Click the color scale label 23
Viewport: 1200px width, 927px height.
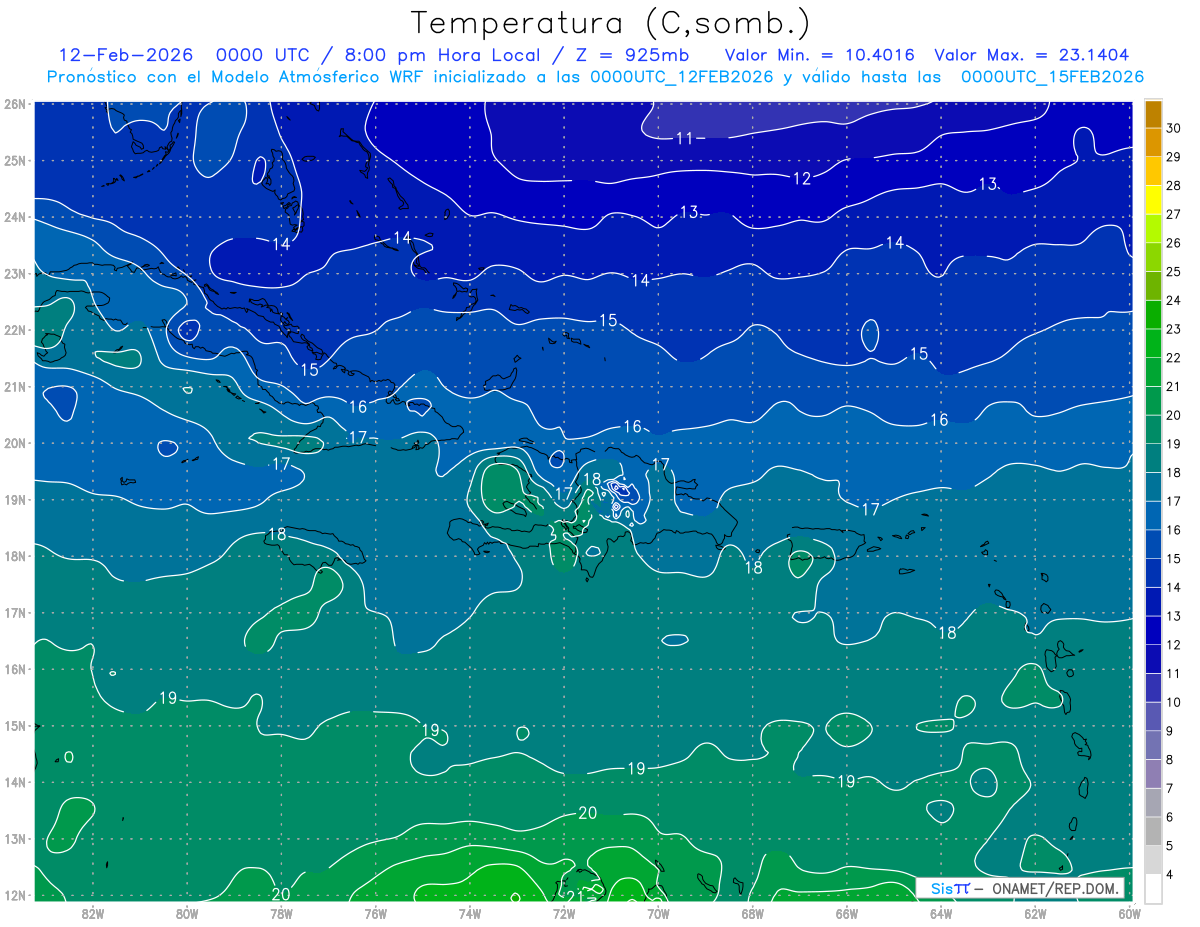(x=1174, y=329)
